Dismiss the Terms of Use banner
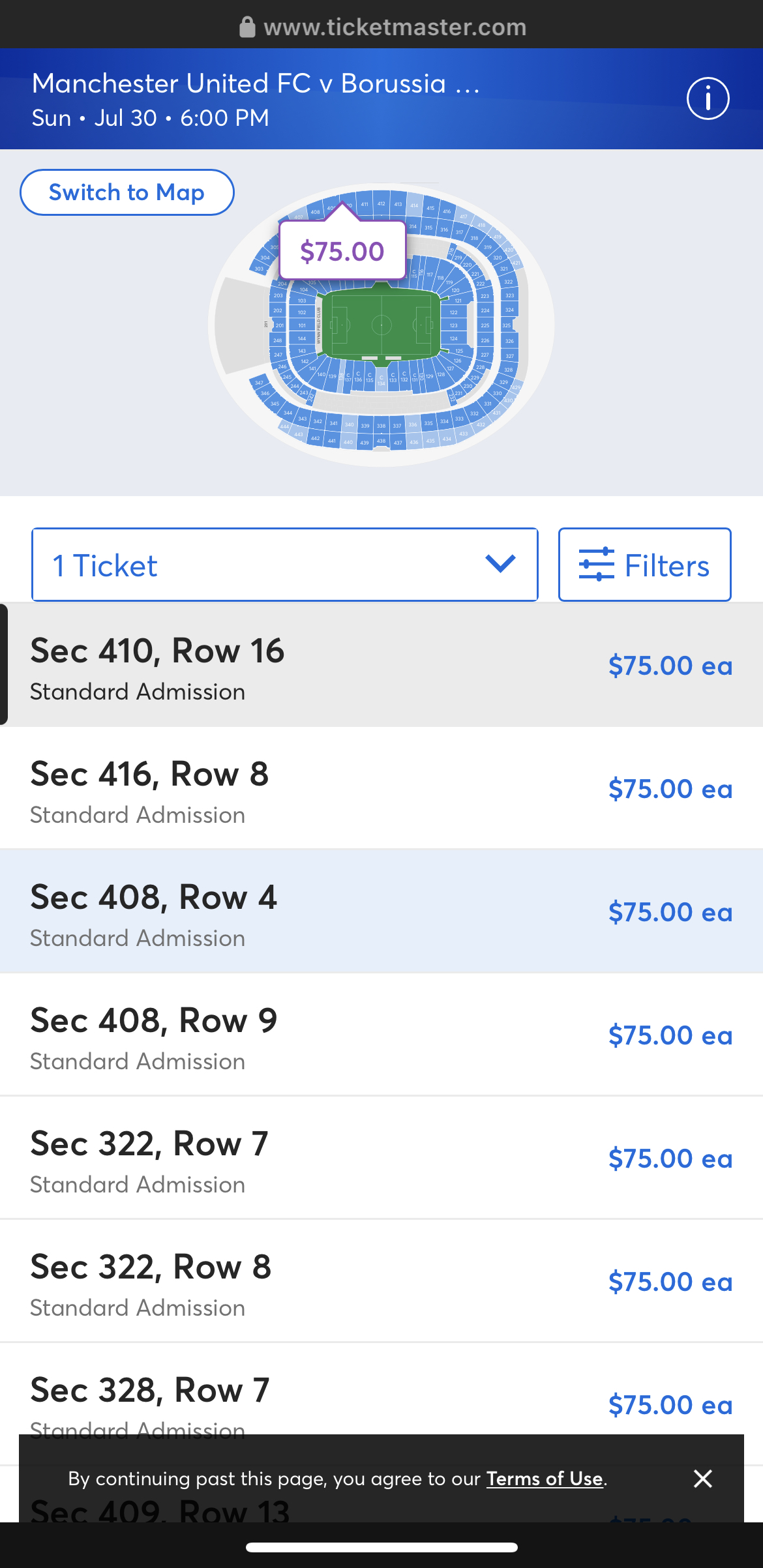This screenshot has height=1568, width=763. (702, 1478)
